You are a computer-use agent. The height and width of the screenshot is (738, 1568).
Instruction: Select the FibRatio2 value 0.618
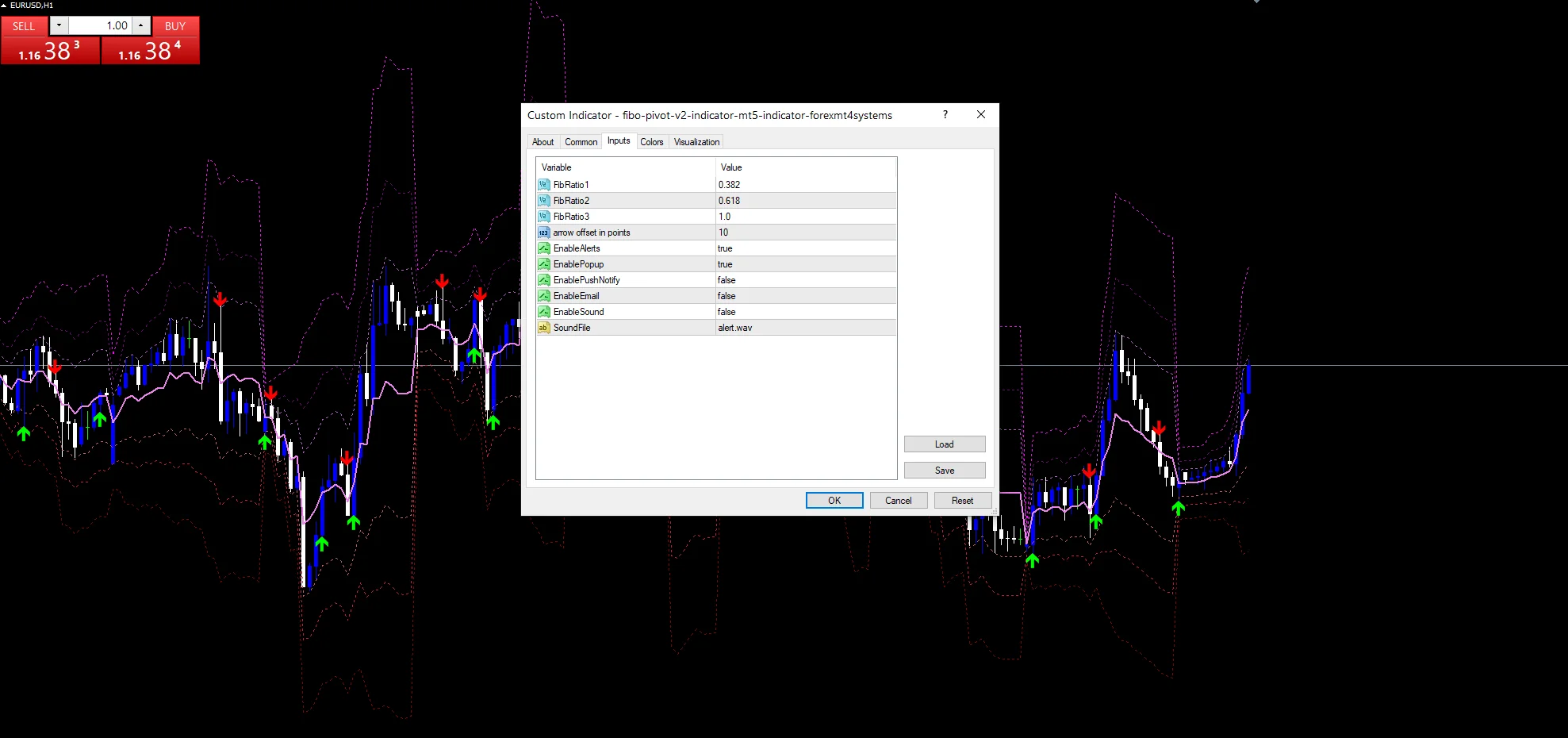(806, 201)
